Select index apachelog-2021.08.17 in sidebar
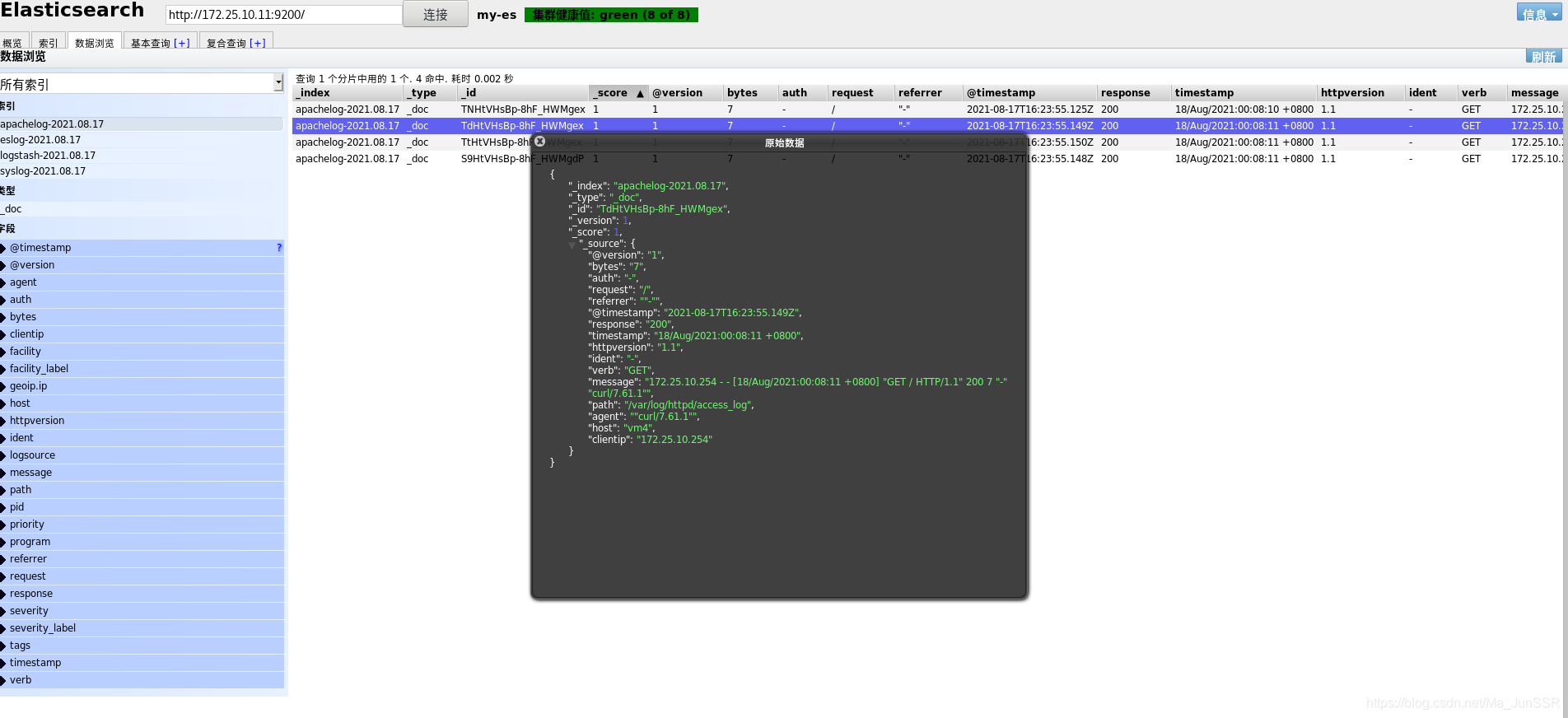 [x=142, y=124]
